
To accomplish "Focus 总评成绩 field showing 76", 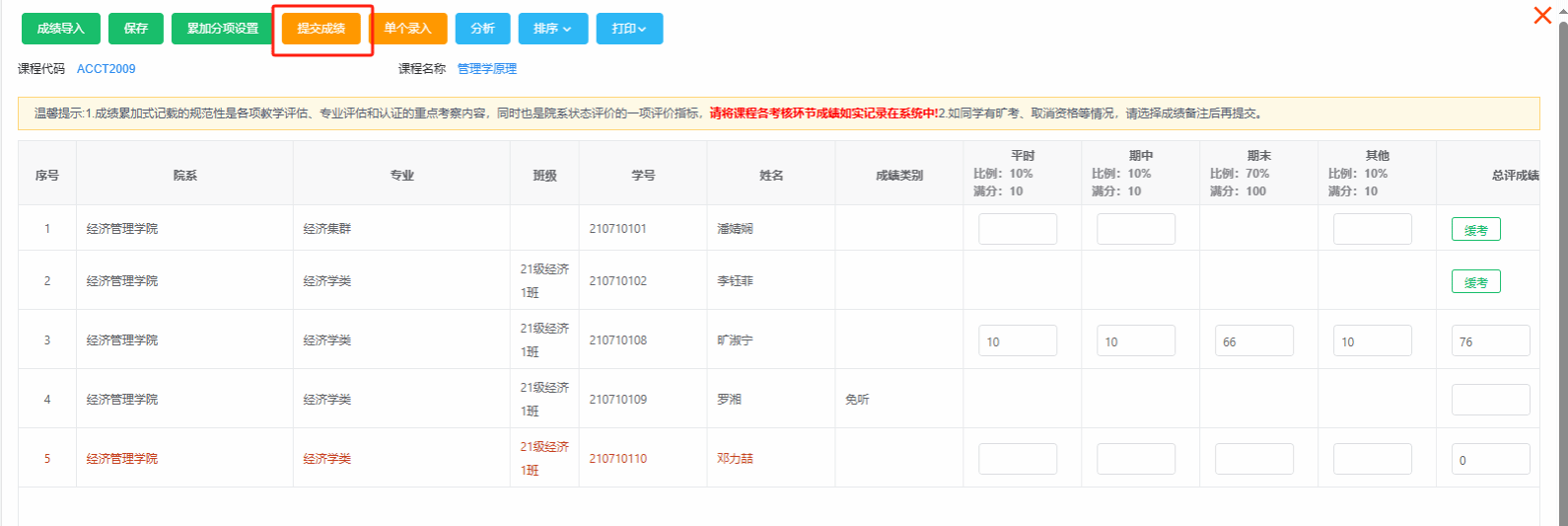I will (1491, 340).
